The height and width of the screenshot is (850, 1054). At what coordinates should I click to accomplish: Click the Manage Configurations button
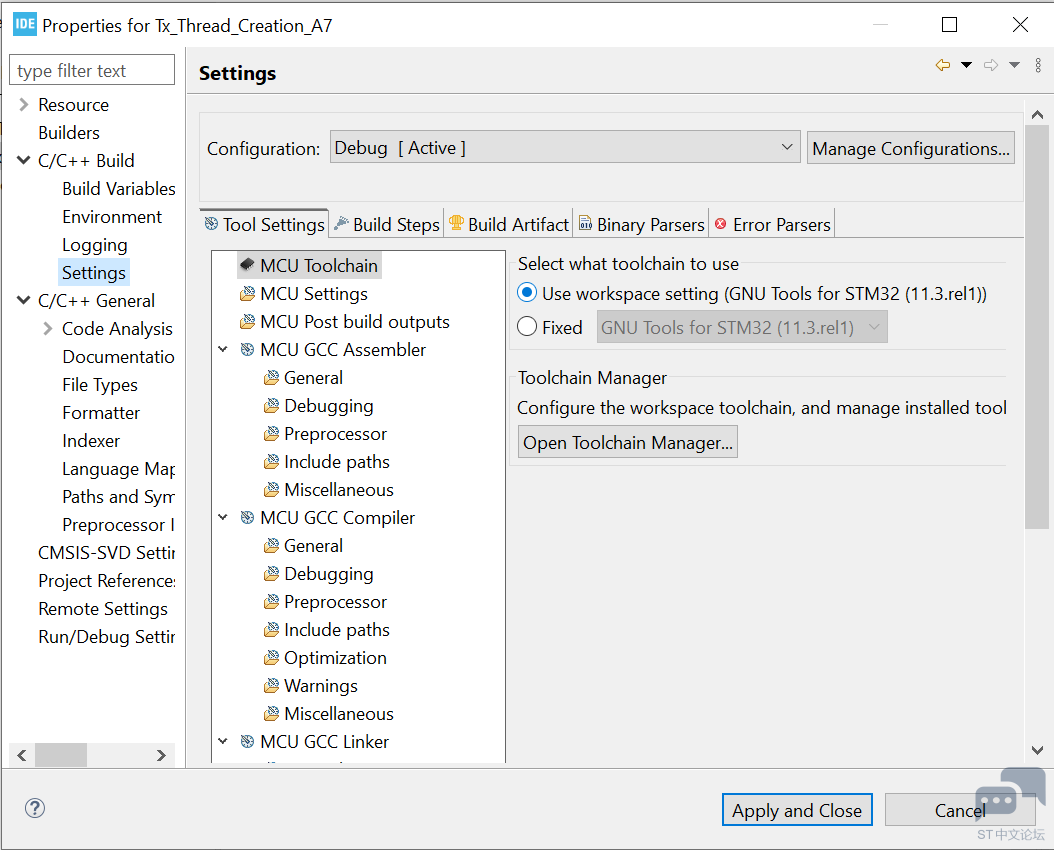coord(911,148)
